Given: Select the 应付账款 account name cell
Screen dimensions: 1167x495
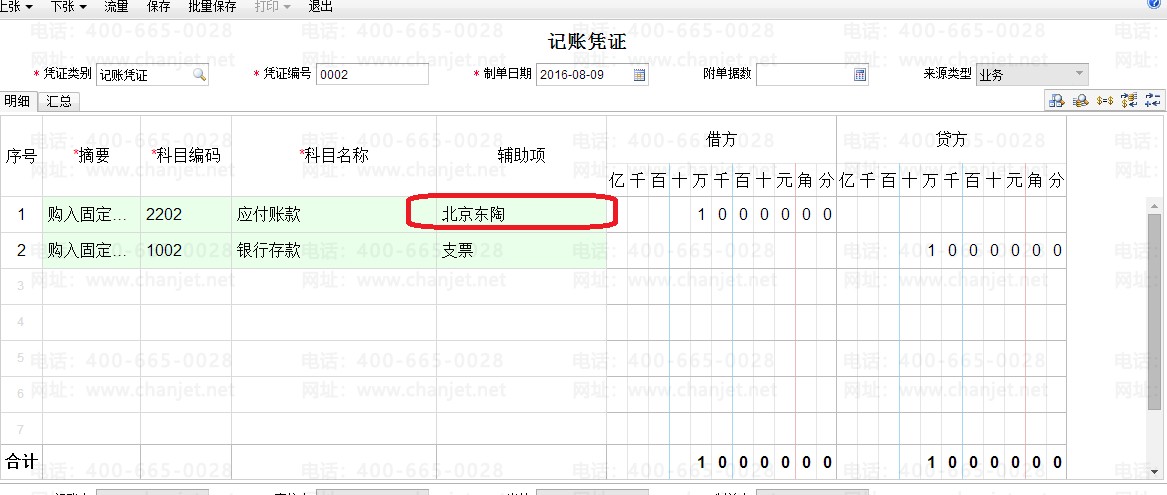Looking at the screenshot, I should (334, 215).
